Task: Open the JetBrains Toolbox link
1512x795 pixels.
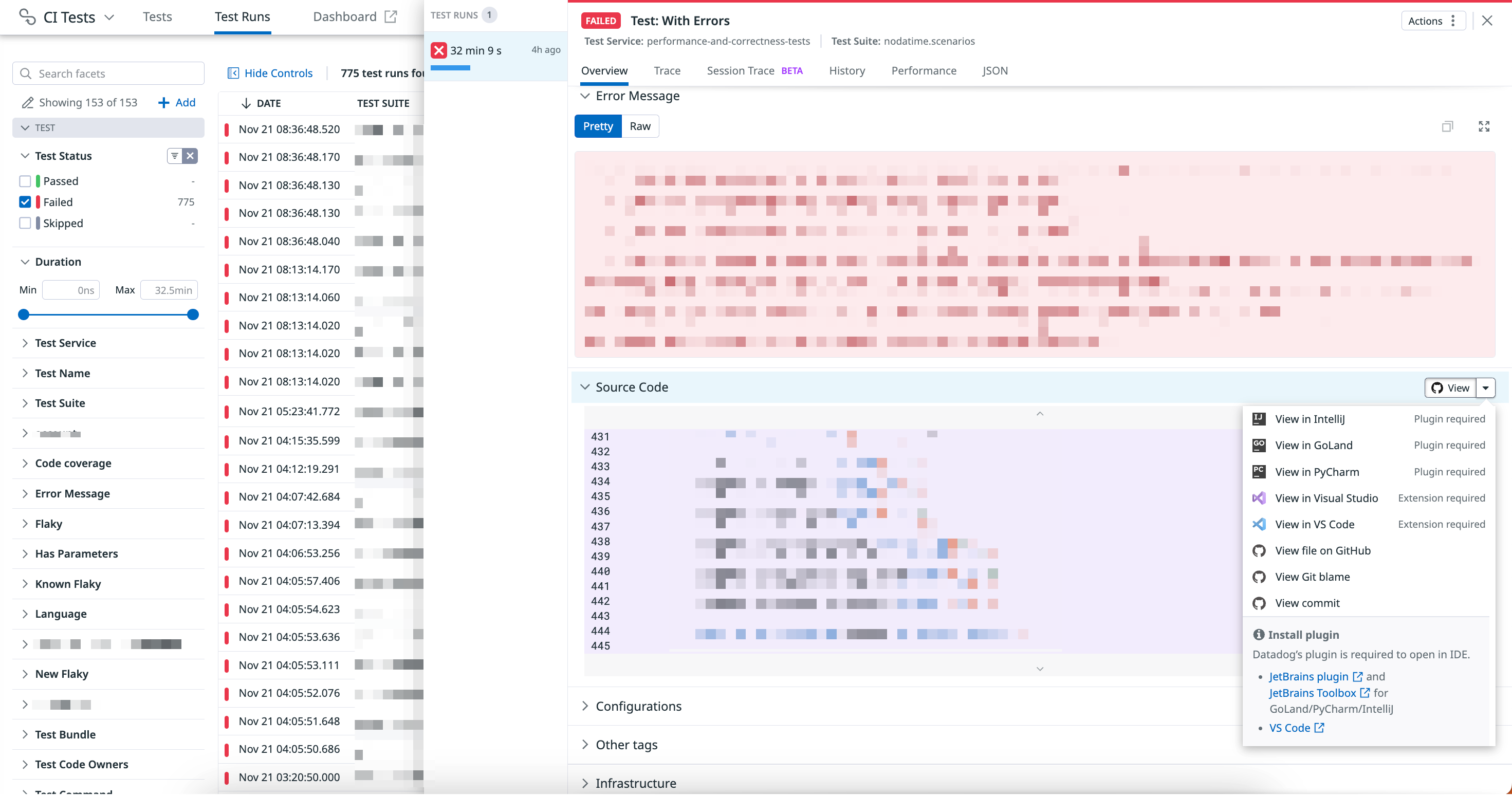Action: [x=1319, y=693]
